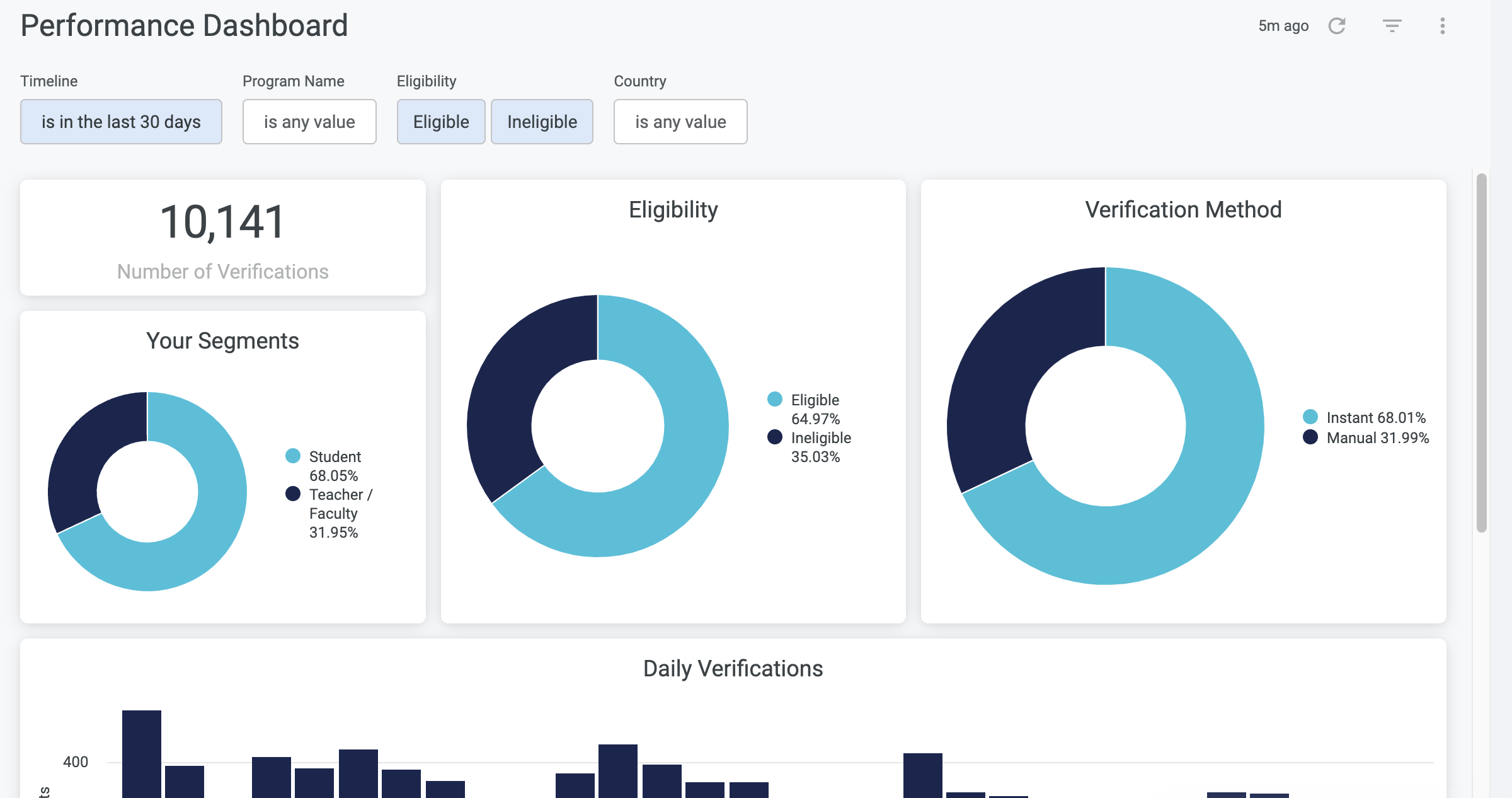Click the 5m ago refresh timestamp
This screenshot has width=1512, height=798.
click(x=1283, y=26)
